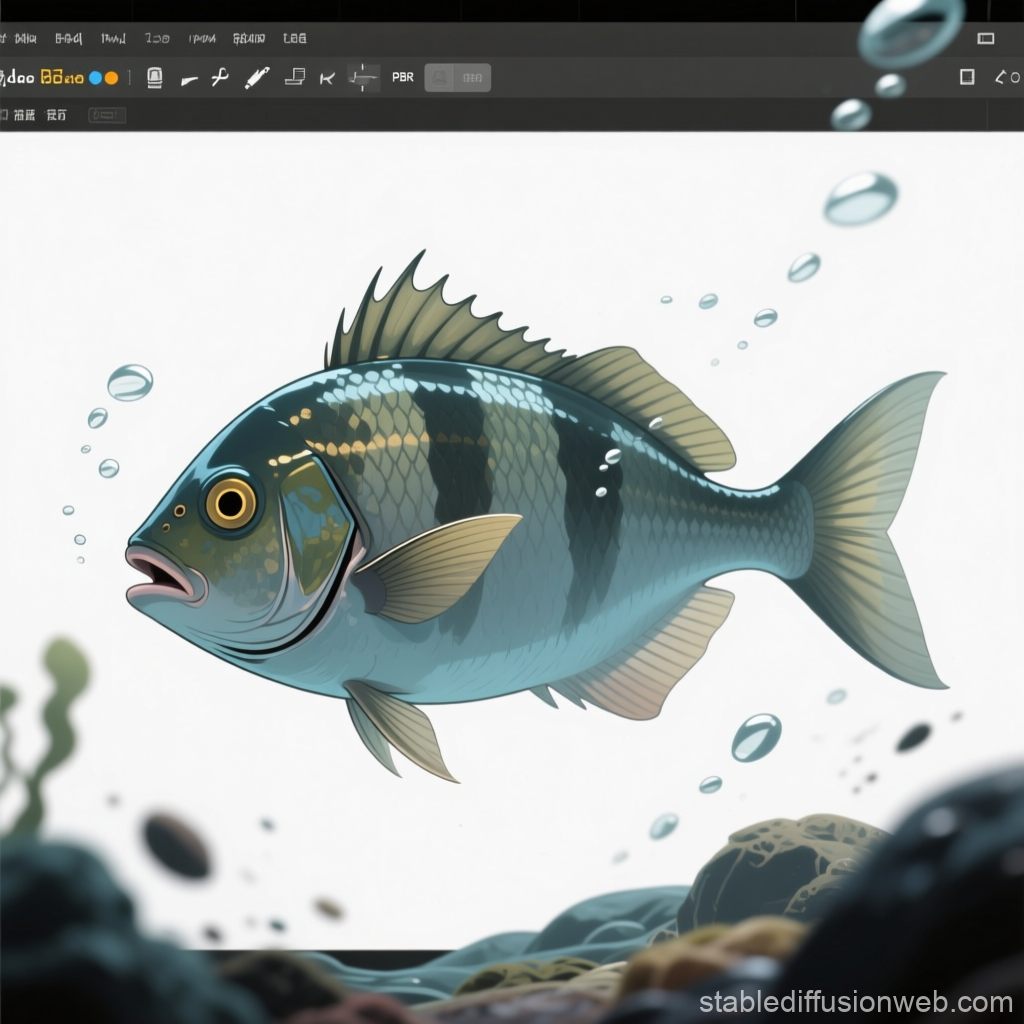The width and height of the screenshot is (1024, 1024).
Task: Open the small dropdown below the toolbar
Action: point(105,115)
